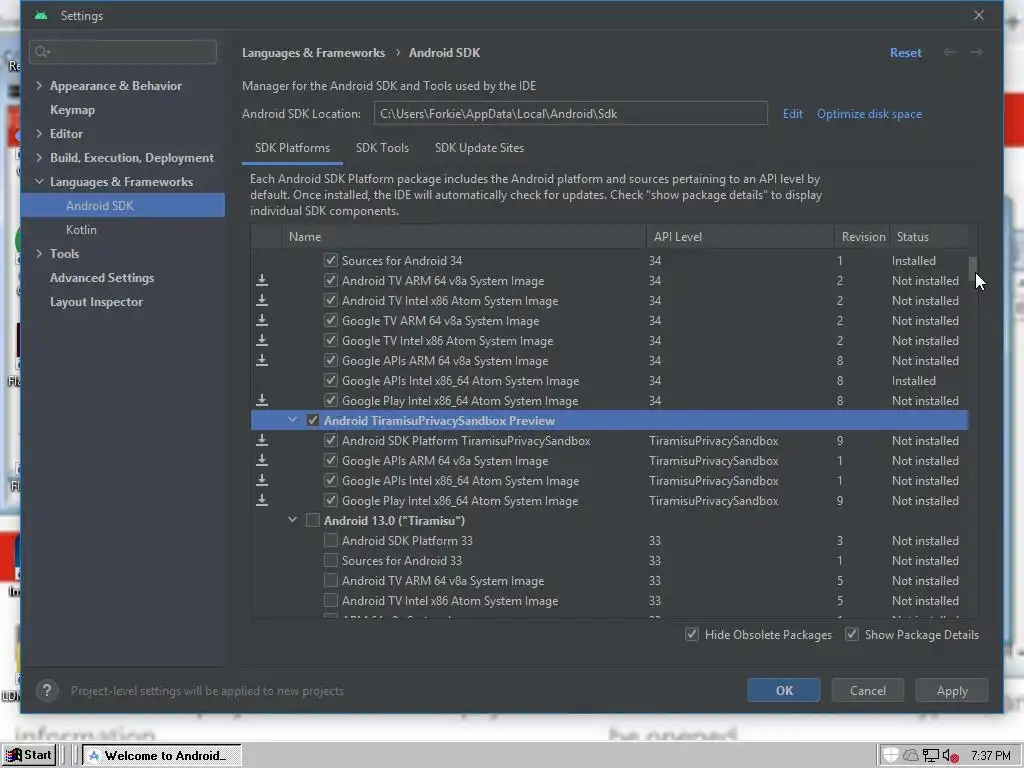Click the muted volume tray icon

[x=950, y=756]
